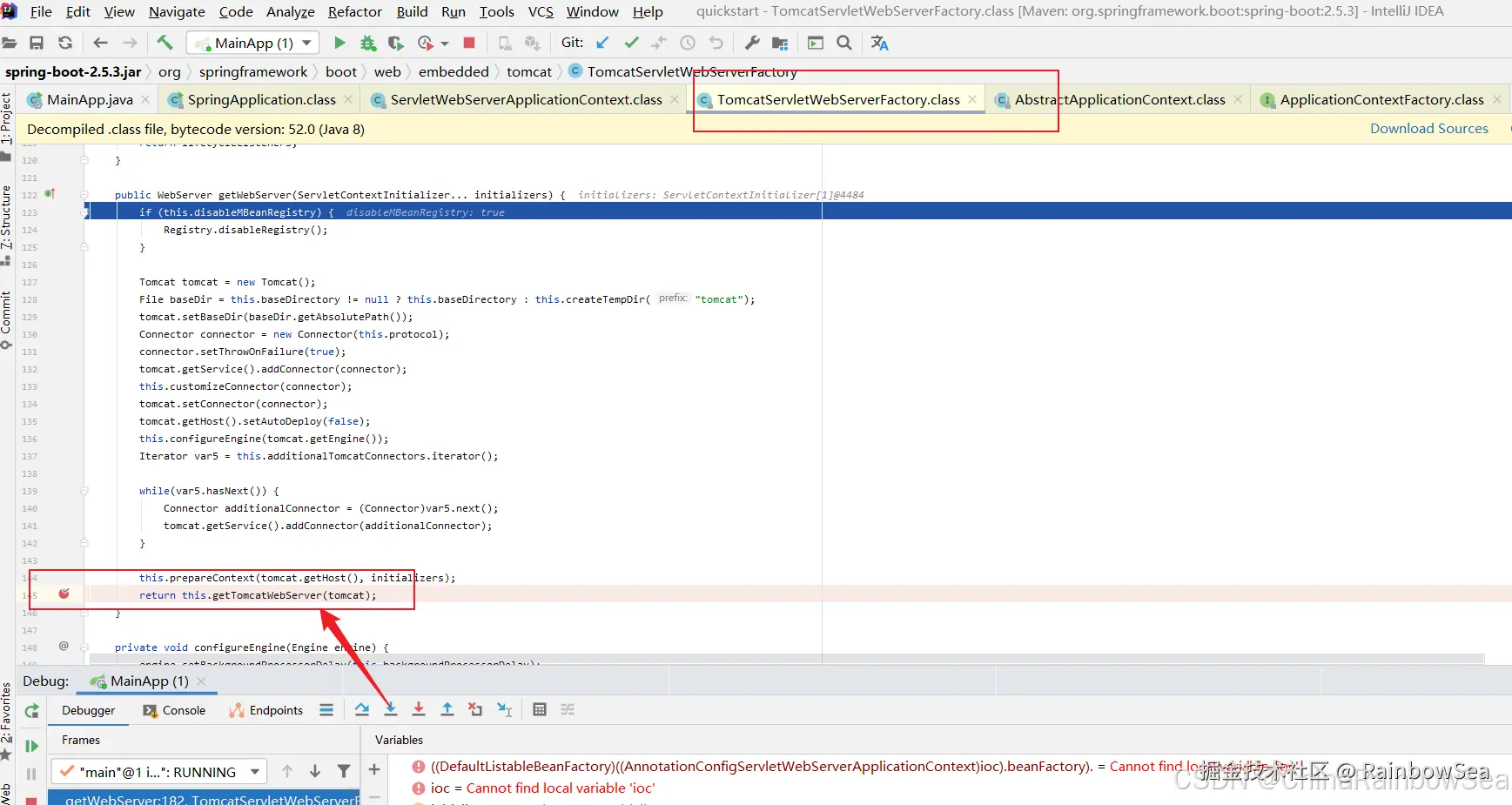
Task: Click the embedded breadcrumb
Action: click(454, 71)
